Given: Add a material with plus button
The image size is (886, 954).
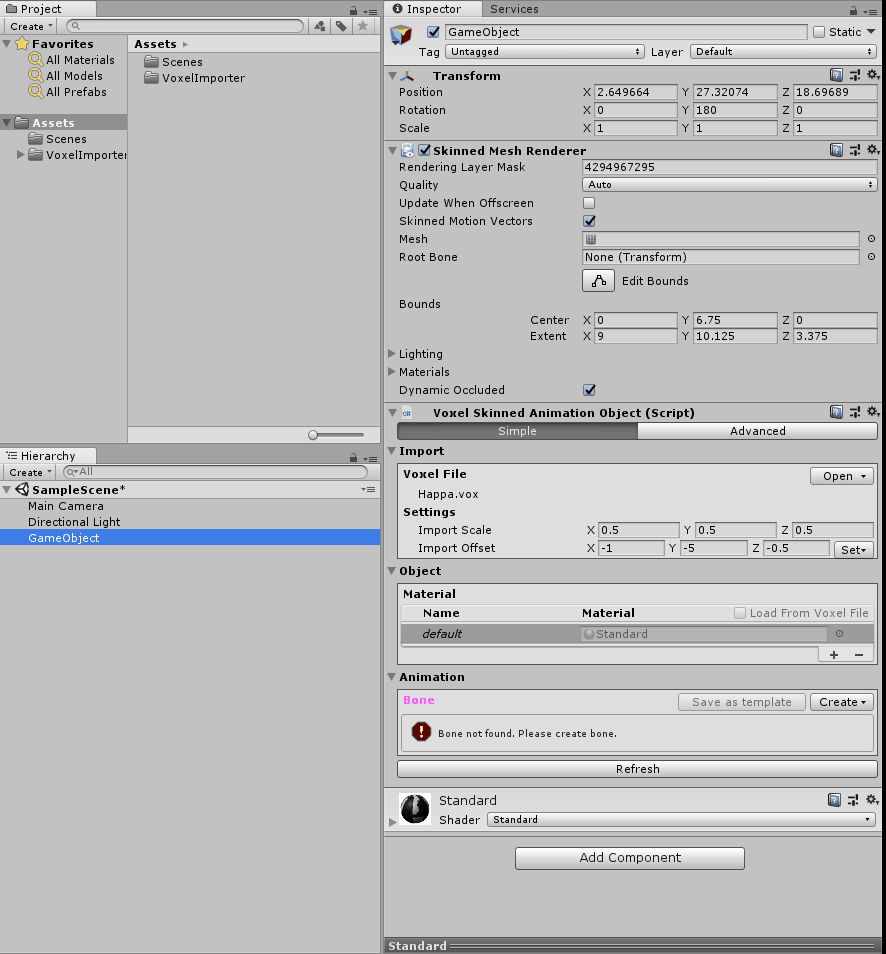Looking at the screenshot, I should (834, 655).
